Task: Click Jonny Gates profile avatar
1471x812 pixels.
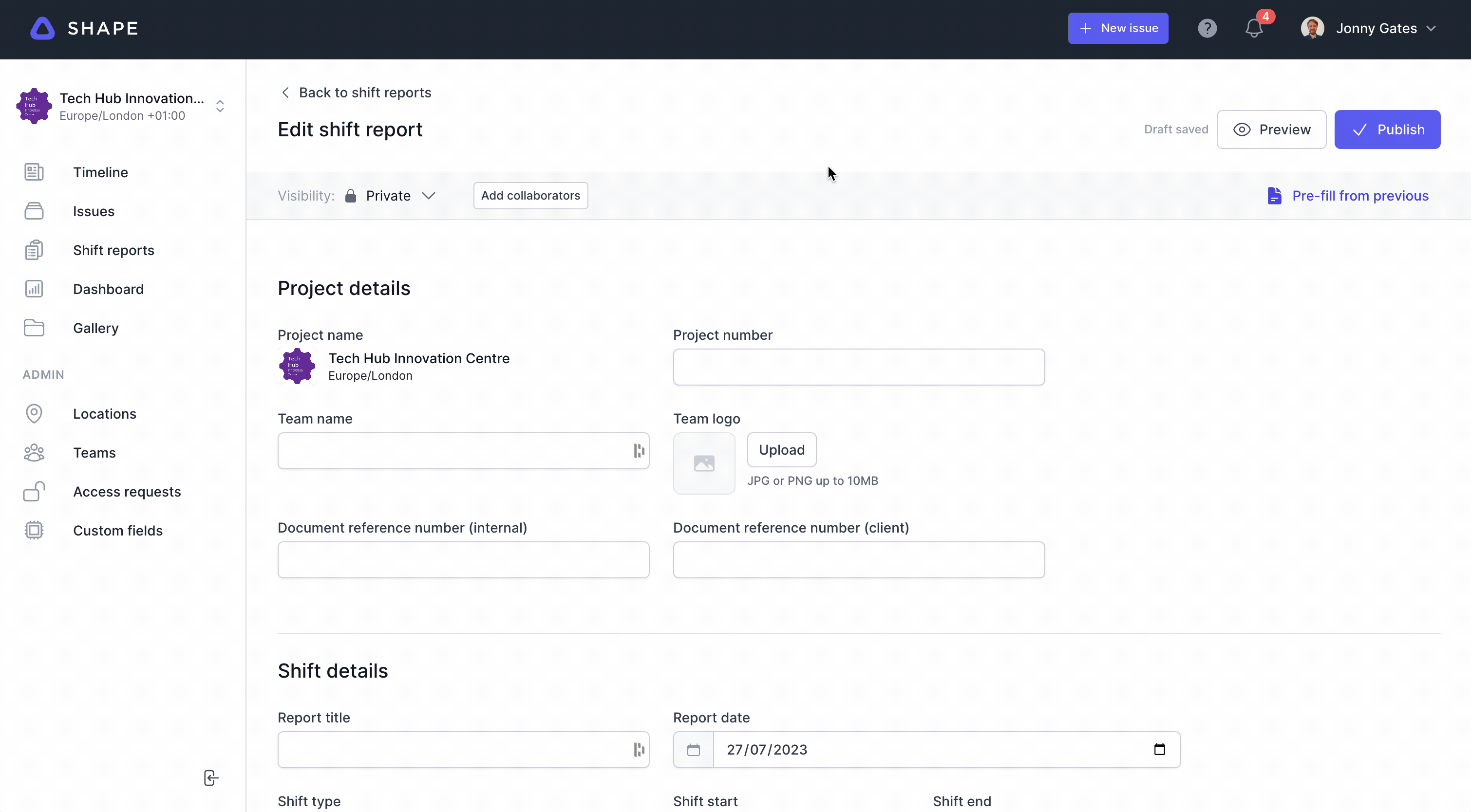Action: coord(1312,29)
